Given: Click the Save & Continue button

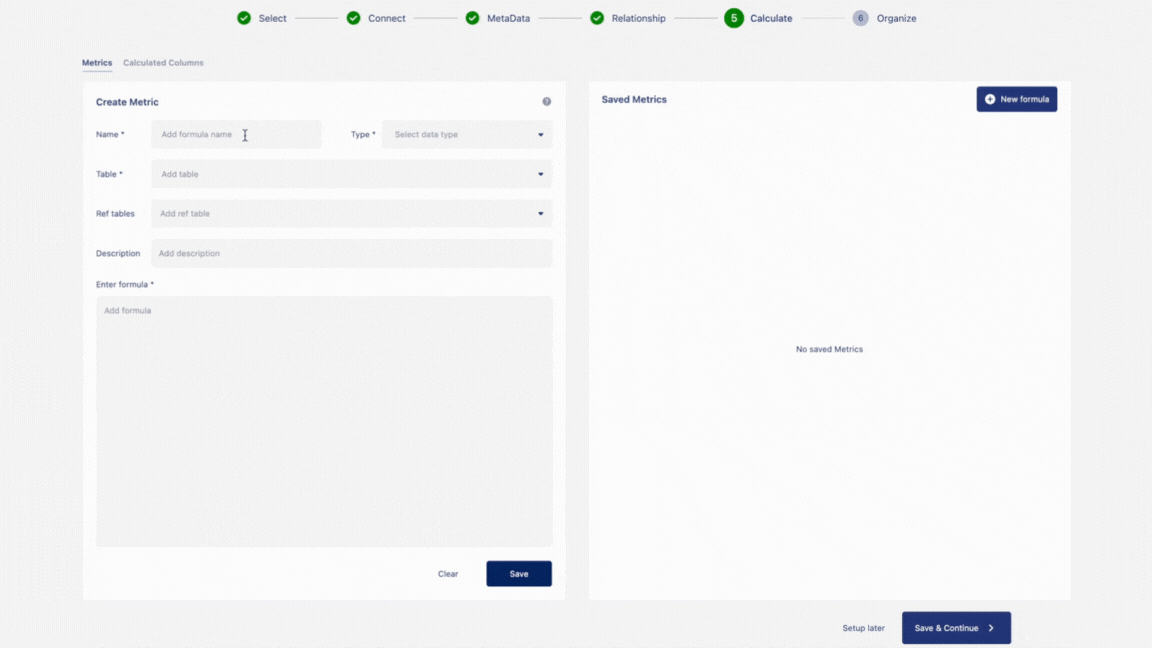Looking at the screenshot, I should click(x=955, y=628).
